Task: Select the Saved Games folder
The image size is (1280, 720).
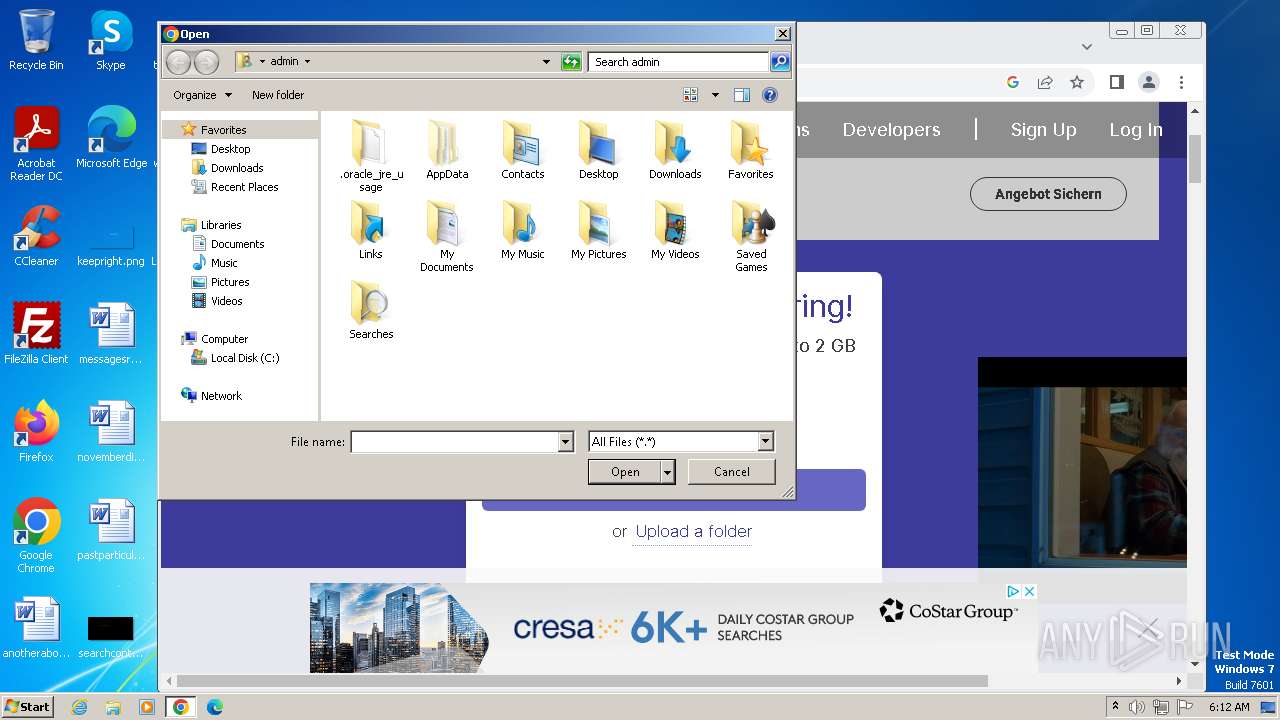Action: [x=751, y=236]
